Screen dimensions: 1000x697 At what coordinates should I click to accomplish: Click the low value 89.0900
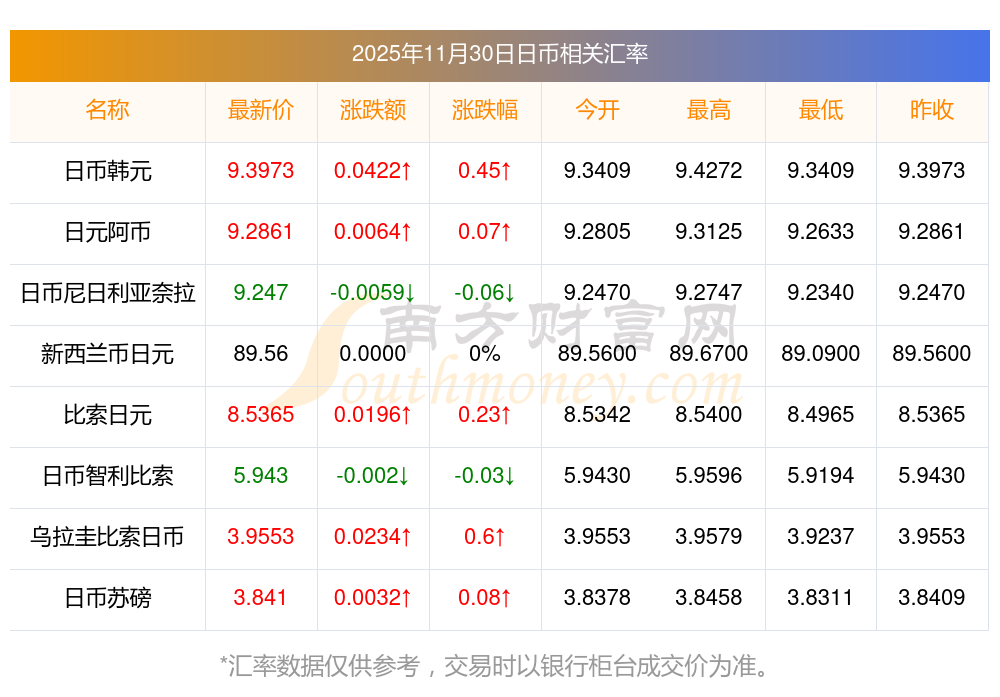pos(821,353)
